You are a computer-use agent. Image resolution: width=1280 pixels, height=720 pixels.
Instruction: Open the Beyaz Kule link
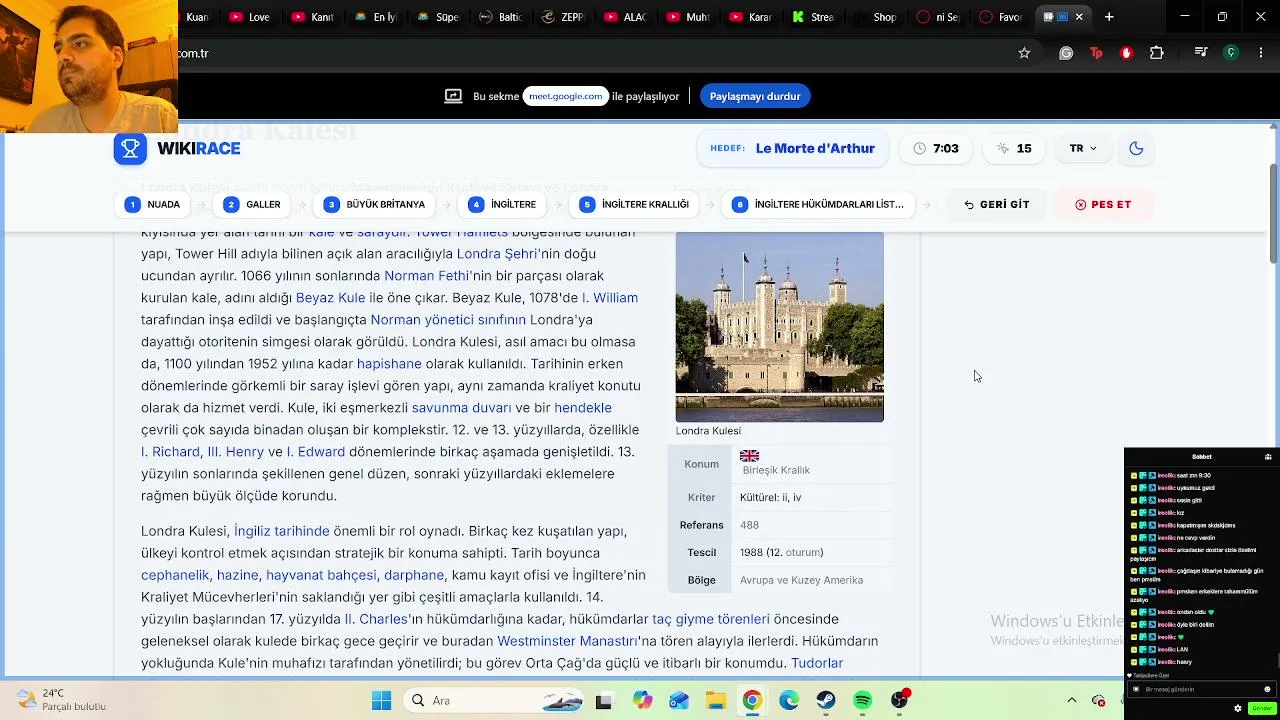point(331,298)
